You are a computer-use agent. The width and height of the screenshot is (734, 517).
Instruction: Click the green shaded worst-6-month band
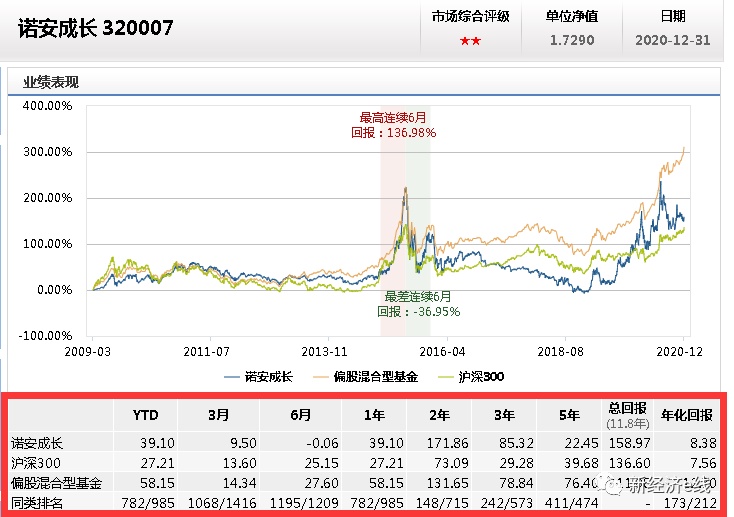click(418, 220)
